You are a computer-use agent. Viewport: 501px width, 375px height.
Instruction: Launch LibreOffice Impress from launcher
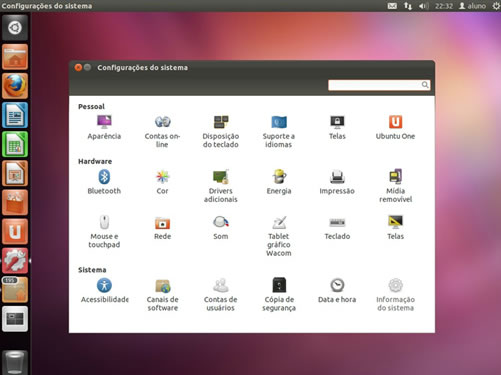click(15, 173)
